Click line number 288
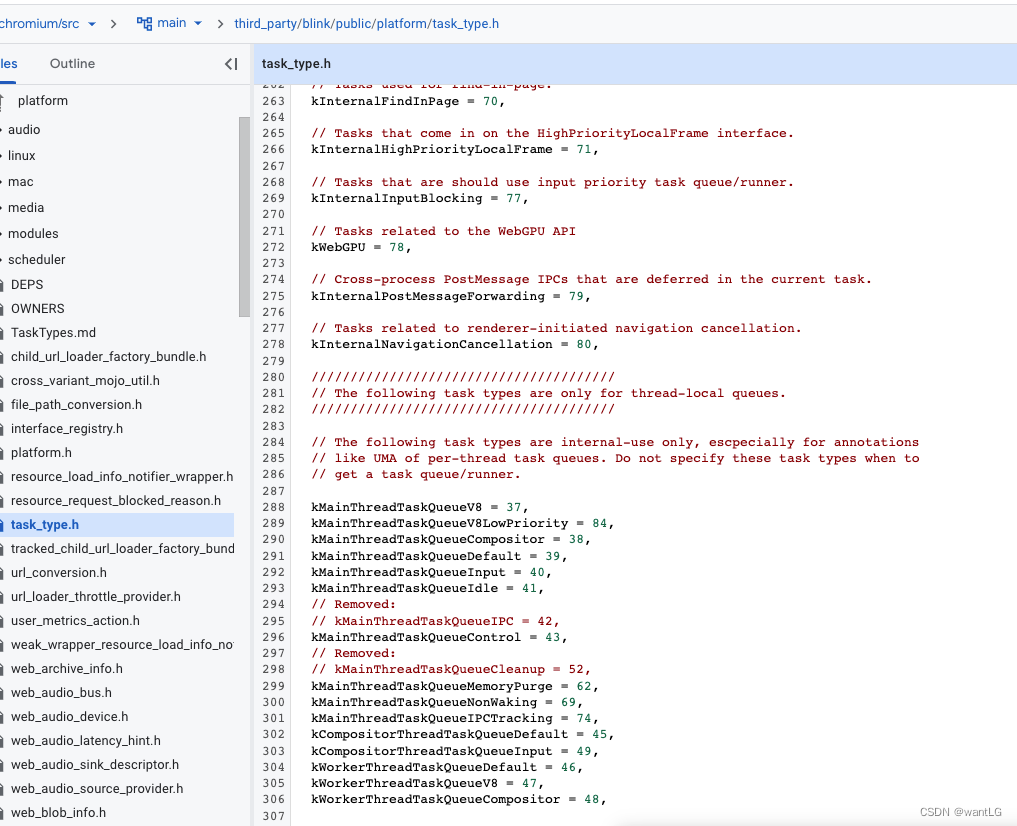Screen dimensions: 1017x826 tap(273, 507)
